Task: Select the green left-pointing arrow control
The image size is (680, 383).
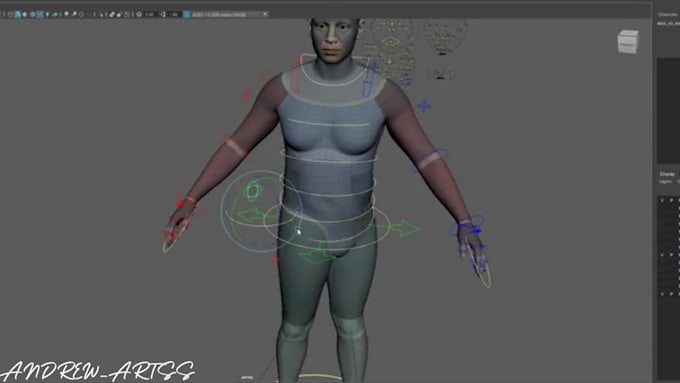Action: 252,215
